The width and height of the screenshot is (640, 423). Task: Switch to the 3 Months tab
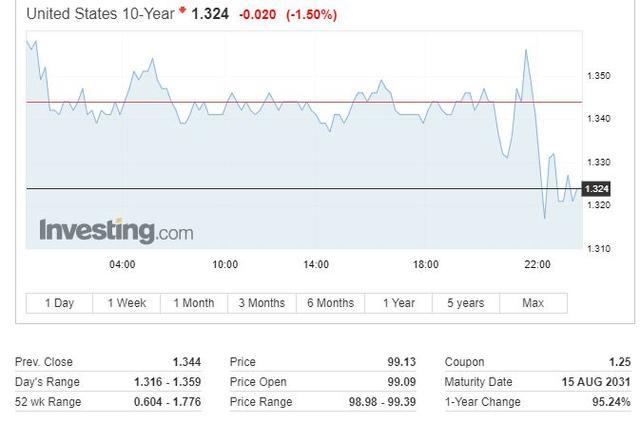[x=261, y=303]
